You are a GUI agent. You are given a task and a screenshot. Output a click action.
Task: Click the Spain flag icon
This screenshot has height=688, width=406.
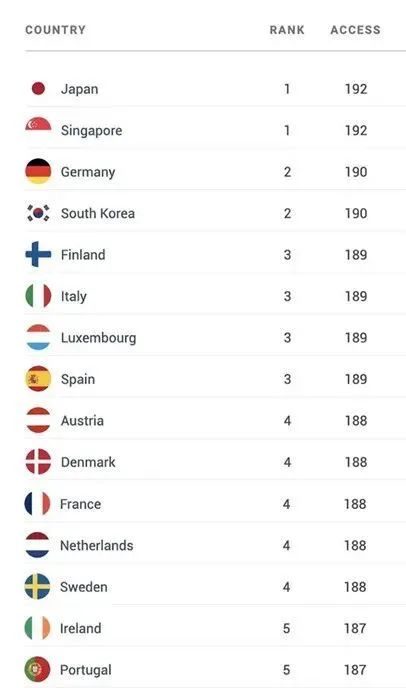point(38,379)
